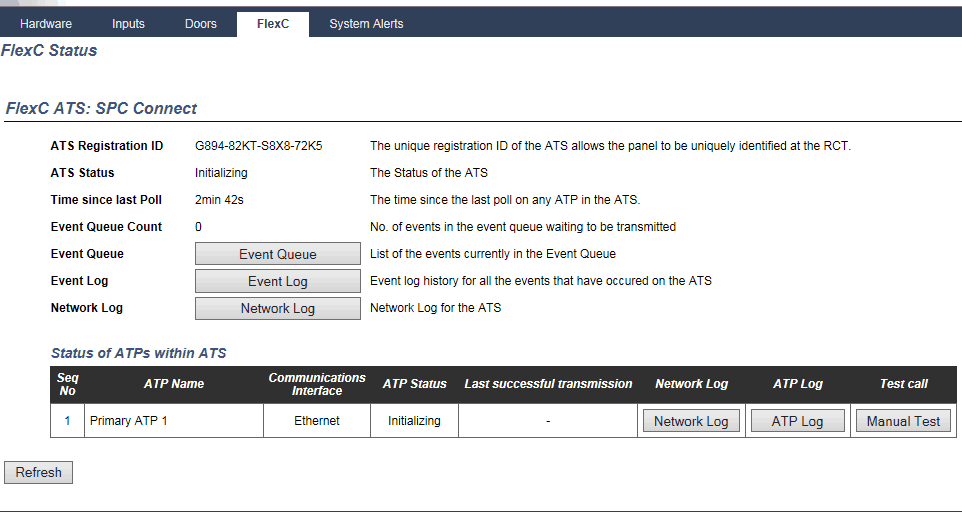This screenshot has height=514, width=962.
Task: Open Network Log in the Primary ATP 1 row
Action: point(690,421)
